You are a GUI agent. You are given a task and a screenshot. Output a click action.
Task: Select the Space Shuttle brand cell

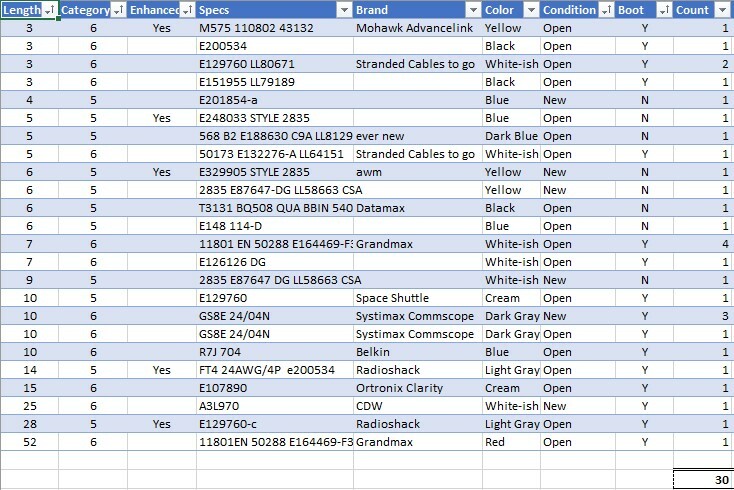pos(418,298)
